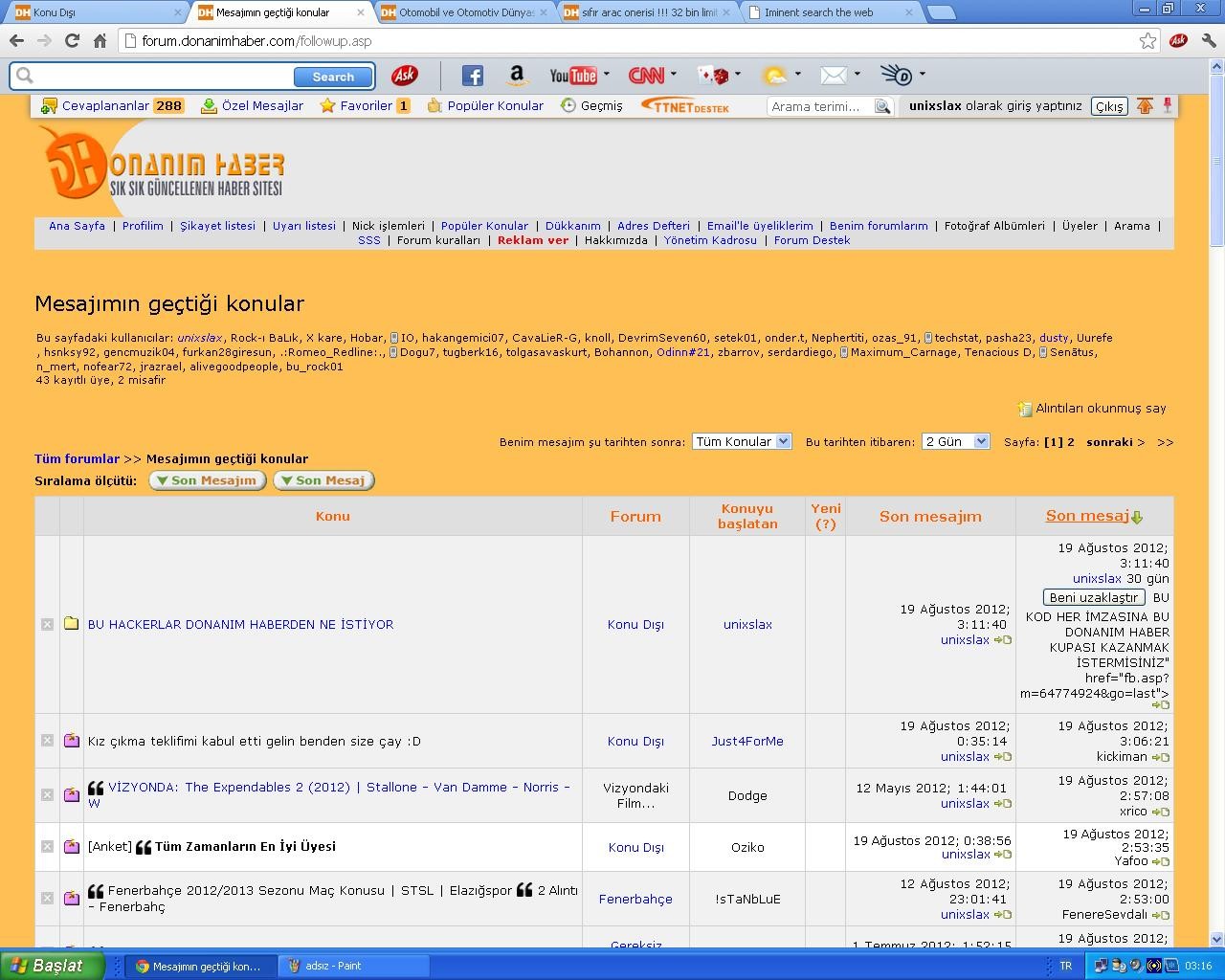1225x980 pixels.
Task: Open Özel Mesajlar menu item
Action: [252, 106]
